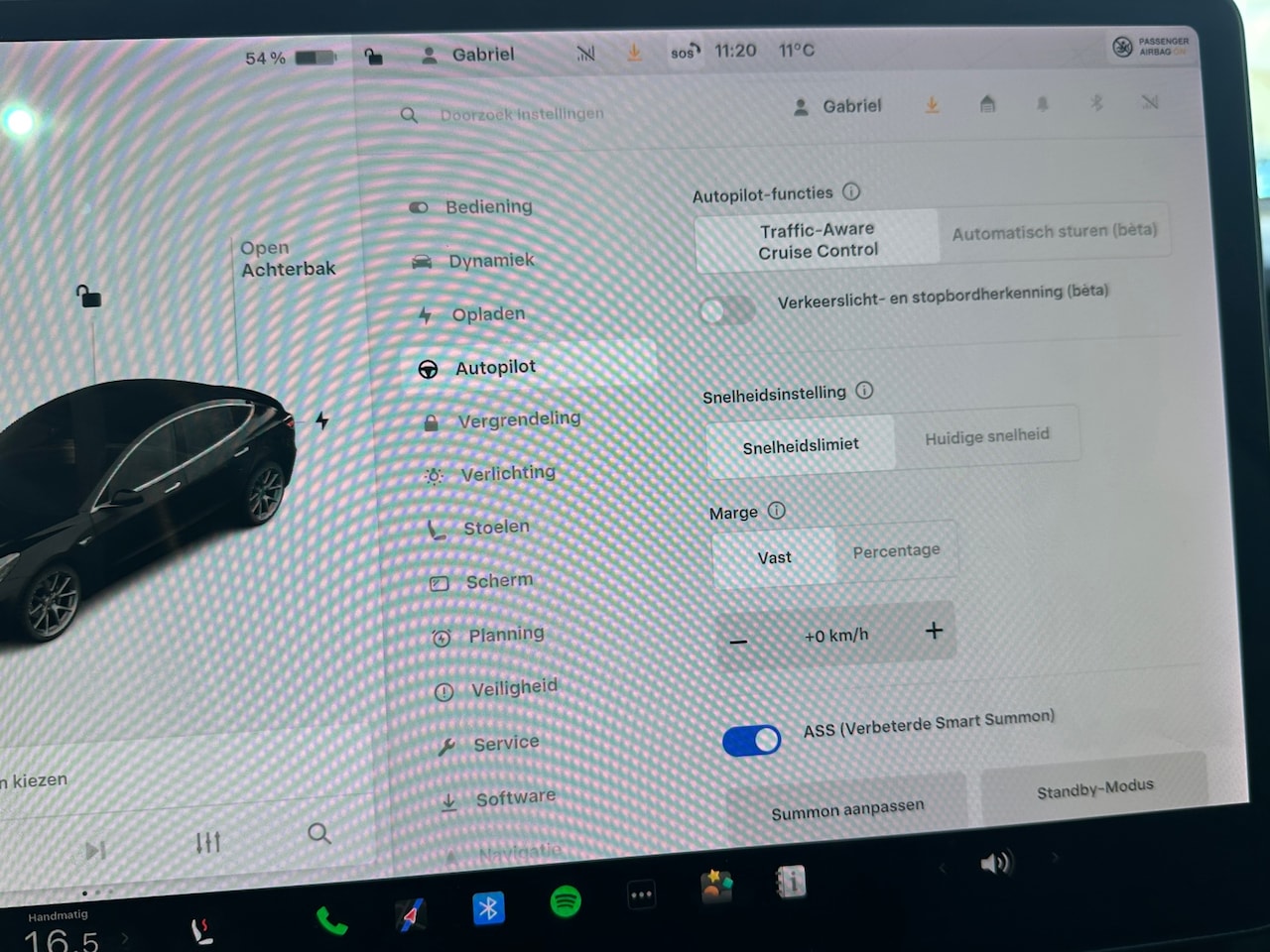Open the manual booklet icon in the bottom bar

coord(791,882)
